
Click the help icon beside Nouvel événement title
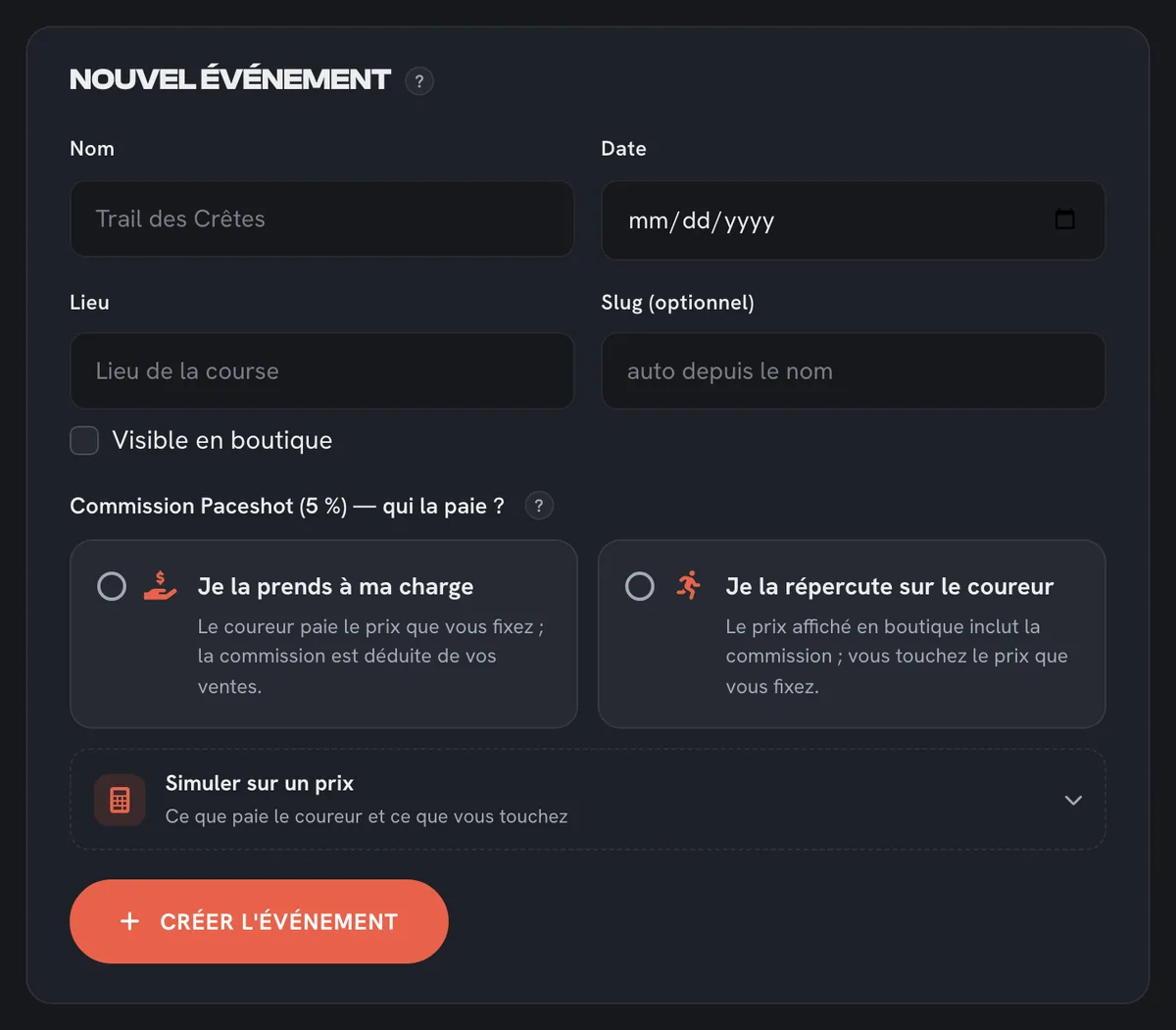point(419,81)
